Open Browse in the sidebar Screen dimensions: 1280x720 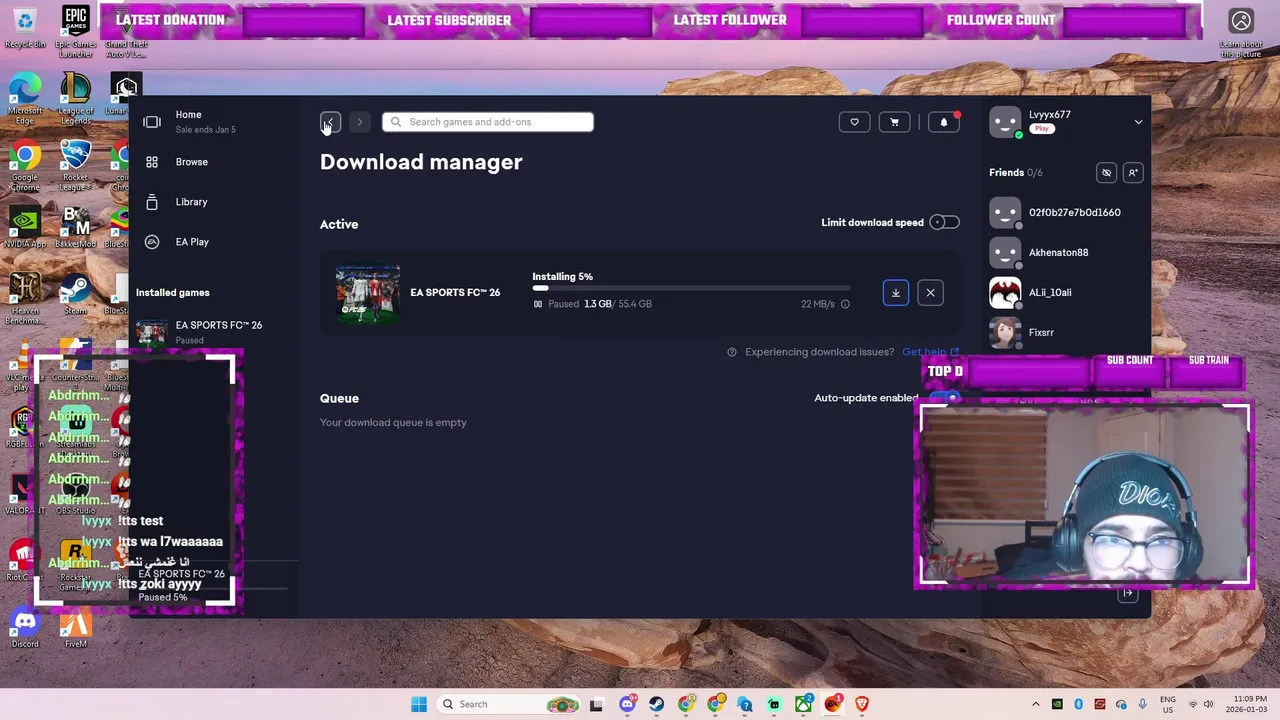[x=191, y=162]
